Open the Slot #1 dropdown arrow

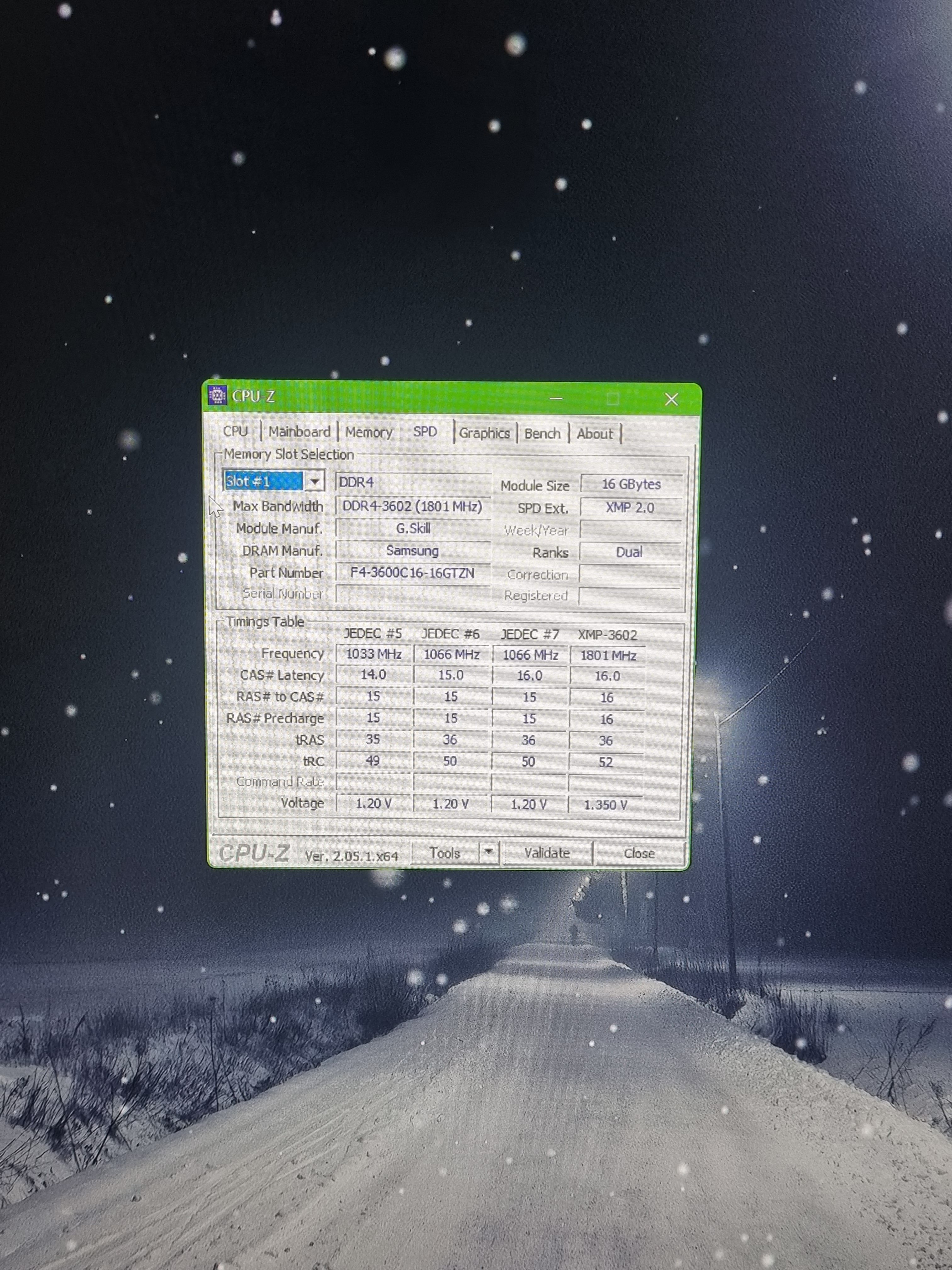point(314,481)
